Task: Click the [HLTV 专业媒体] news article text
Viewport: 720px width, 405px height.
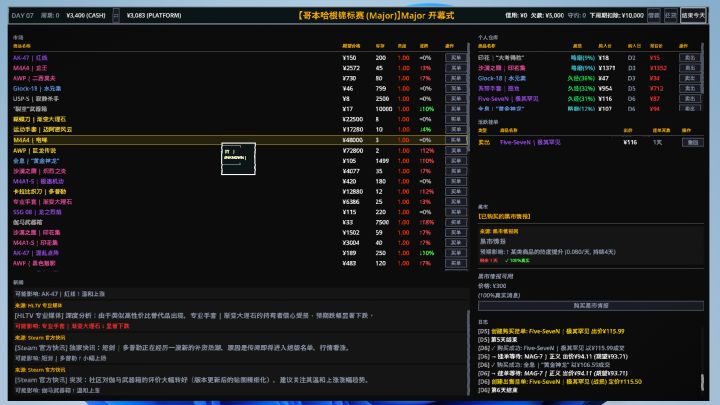Action: (x=194, y=316)
